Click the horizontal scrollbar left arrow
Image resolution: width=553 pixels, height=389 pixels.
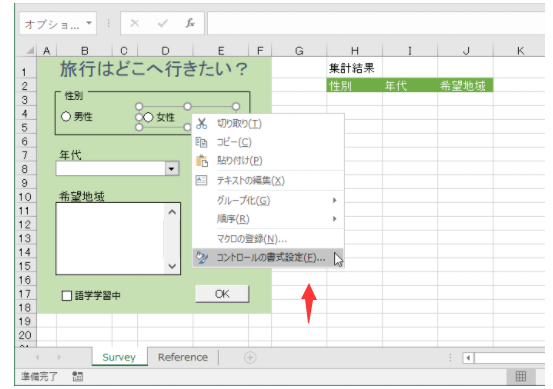pyautogui.click(x=468, y=358)
